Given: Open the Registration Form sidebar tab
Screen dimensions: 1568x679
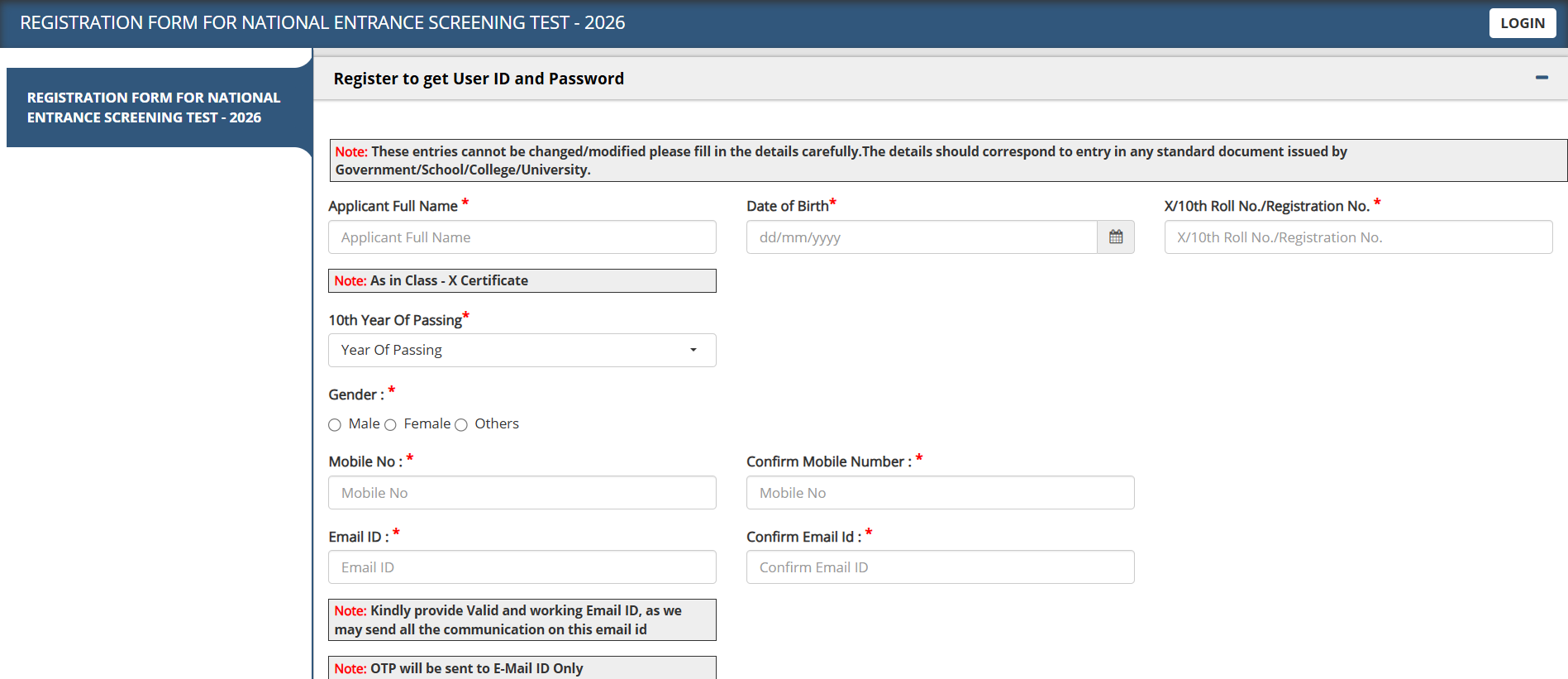Looking at the screenshot, I should coord(154,108).
